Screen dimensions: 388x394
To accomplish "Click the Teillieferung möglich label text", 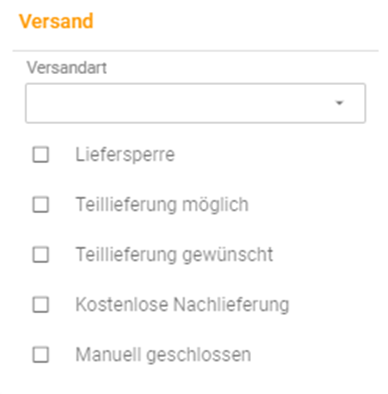I will (x=162, y=205).
